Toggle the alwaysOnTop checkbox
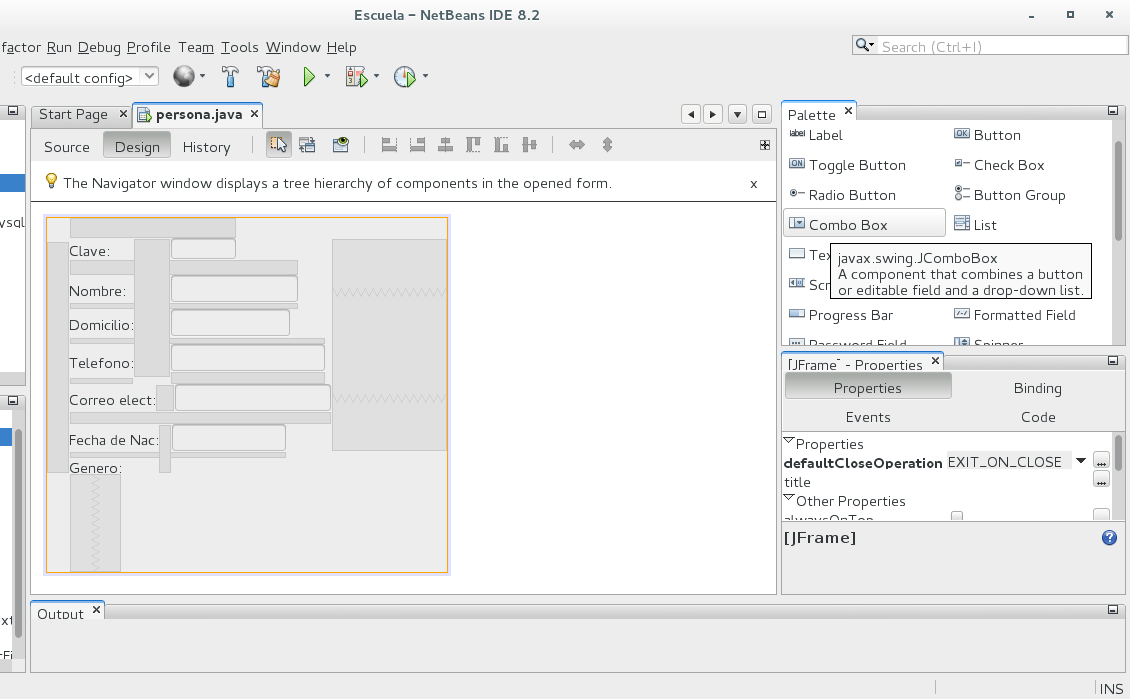The height and width of the screenshot is (699, 1130). click(956, 517)
